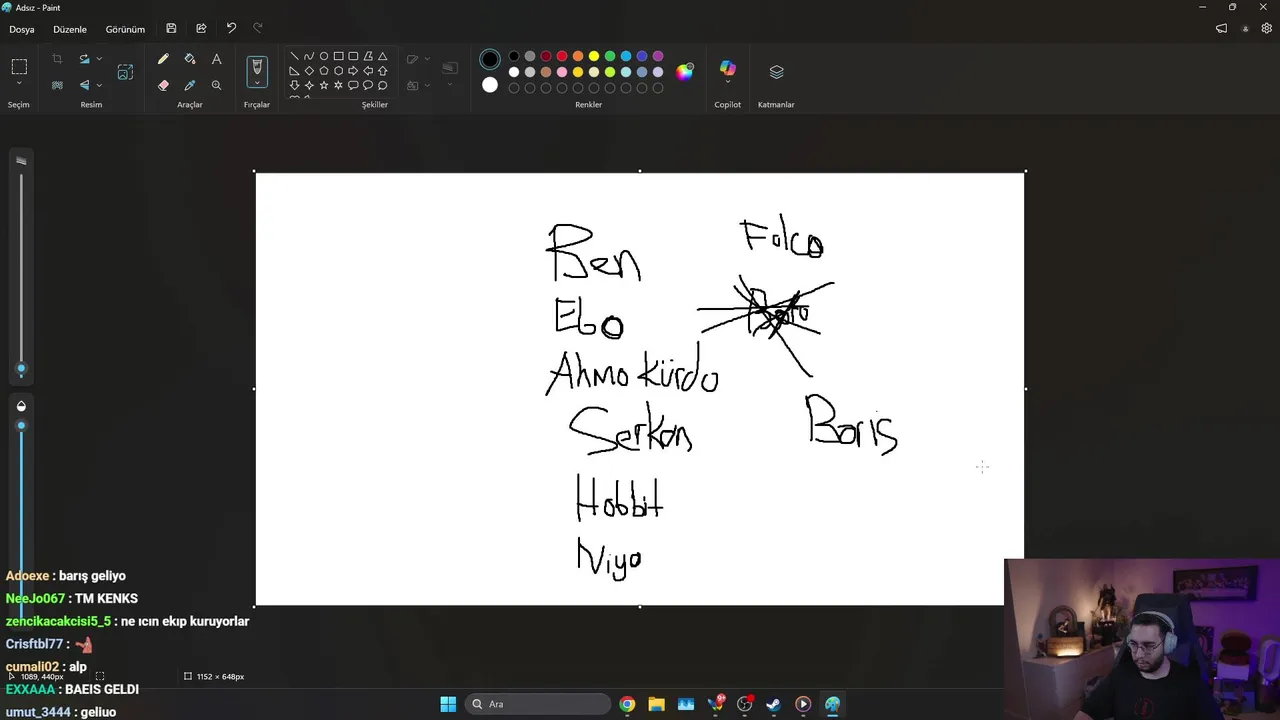Open the Dosya menu
The width and height of the screenshot is (1280, 720).
[22, 29]
